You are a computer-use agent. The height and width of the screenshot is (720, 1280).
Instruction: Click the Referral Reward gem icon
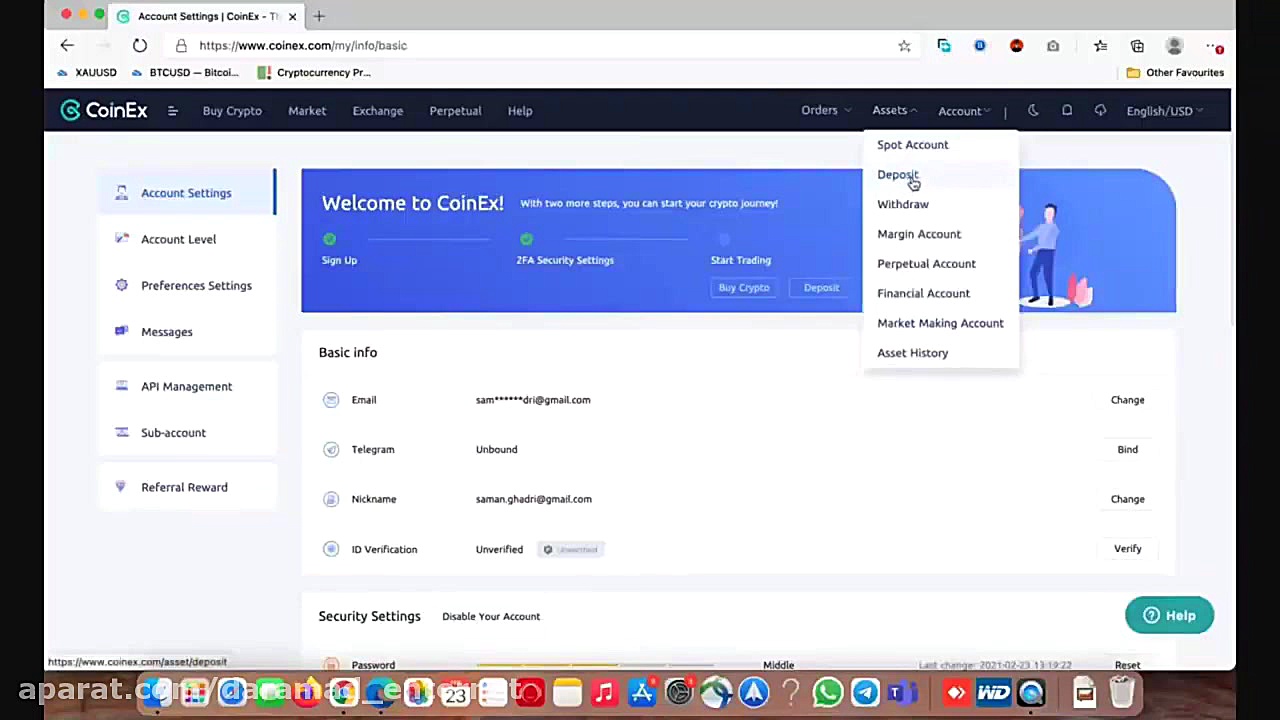click(x=121, y=487)
